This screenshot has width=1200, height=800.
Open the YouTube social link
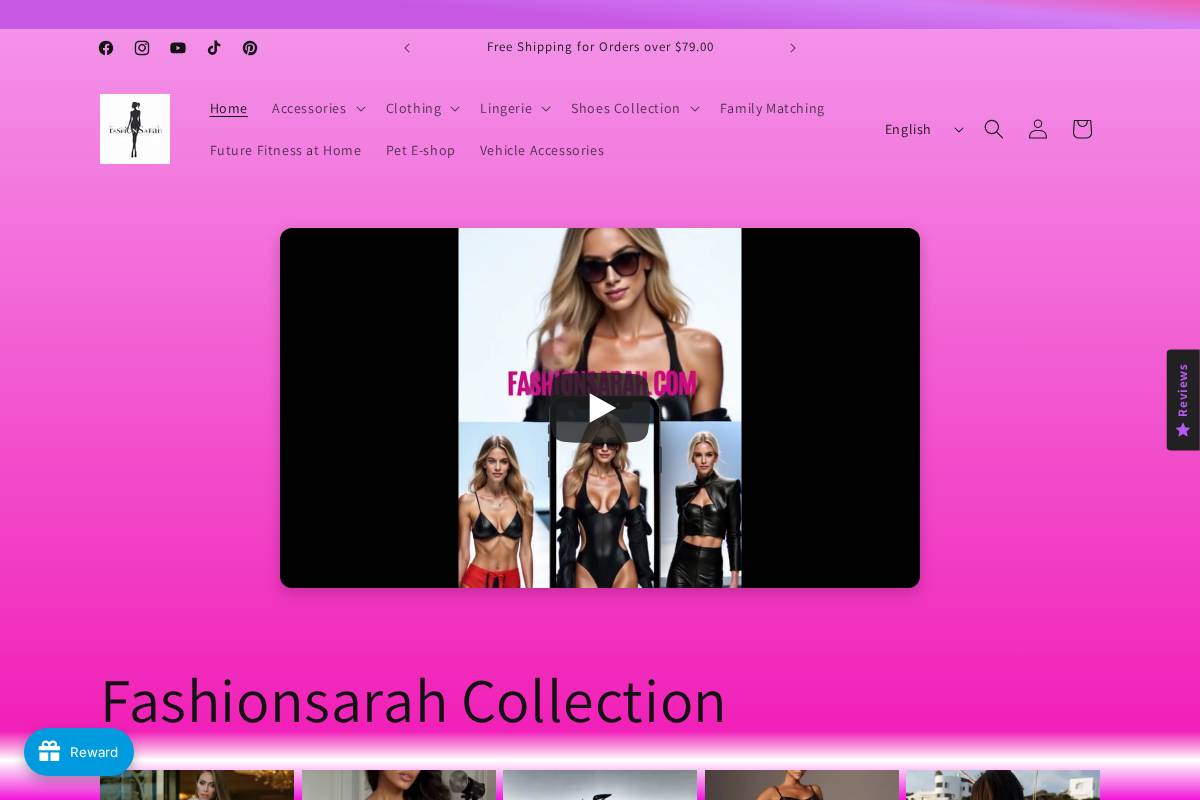point(178,48)
